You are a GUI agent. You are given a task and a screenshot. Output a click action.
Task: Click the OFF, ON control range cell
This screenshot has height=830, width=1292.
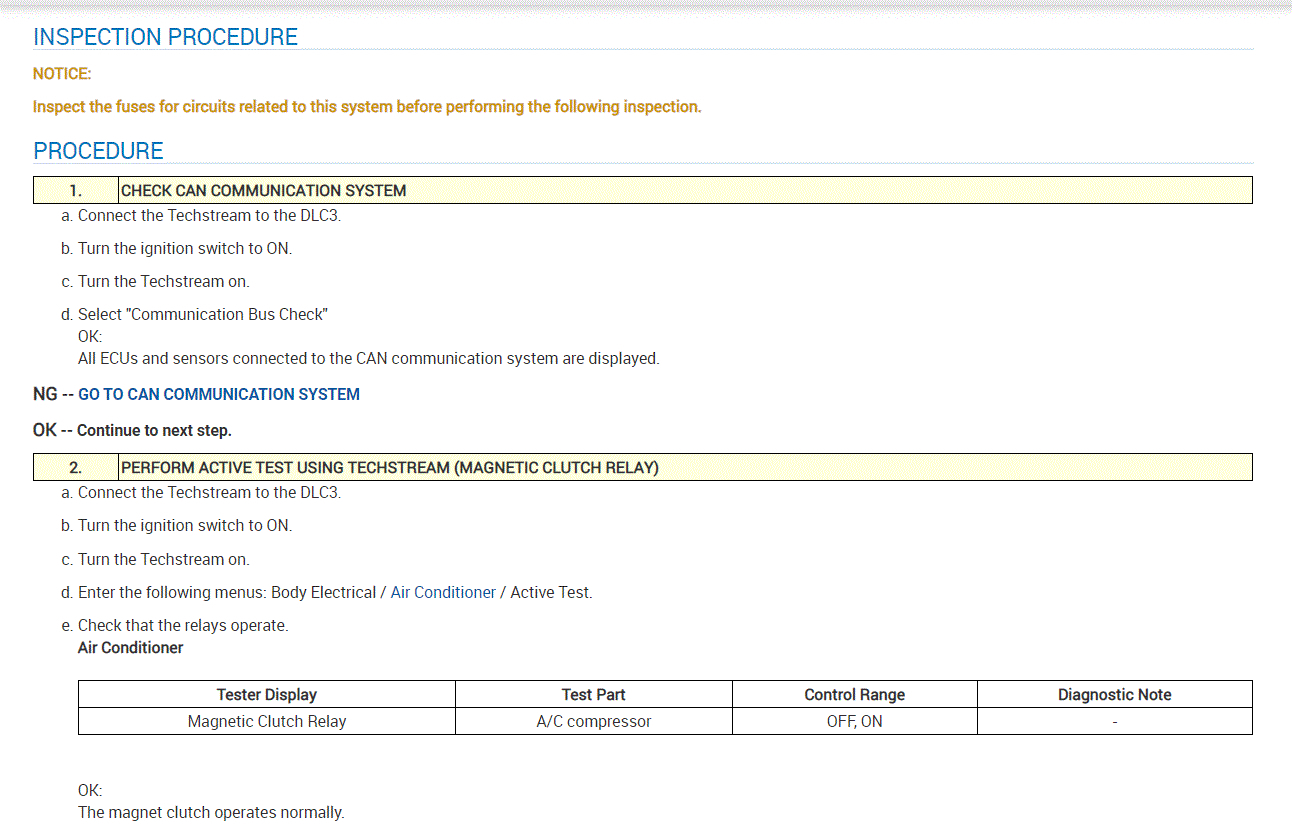pyautogui.click(x=854, y=721)
